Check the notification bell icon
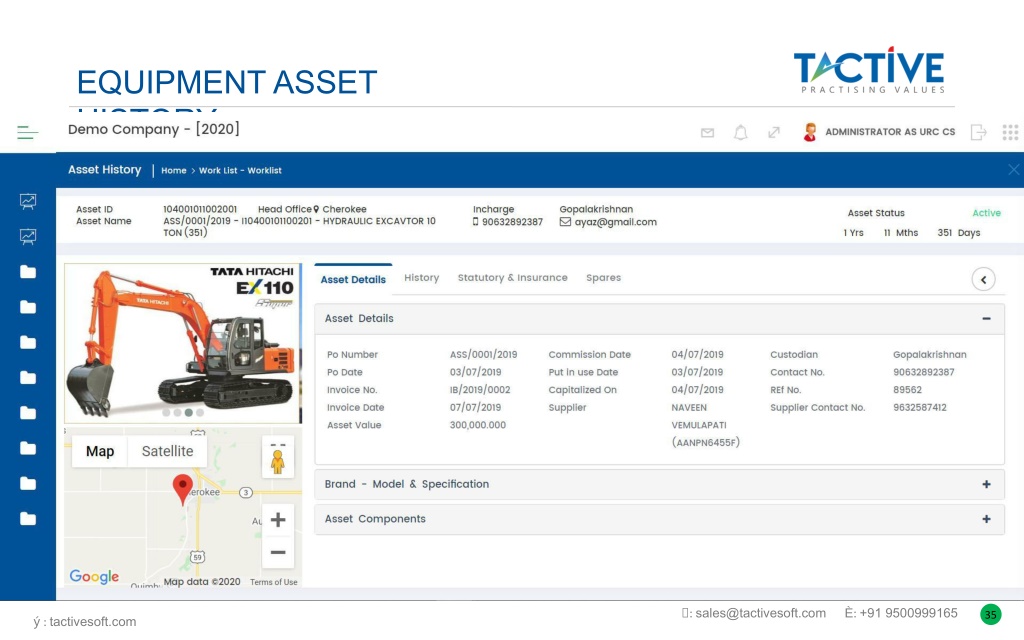 (741, 133)
